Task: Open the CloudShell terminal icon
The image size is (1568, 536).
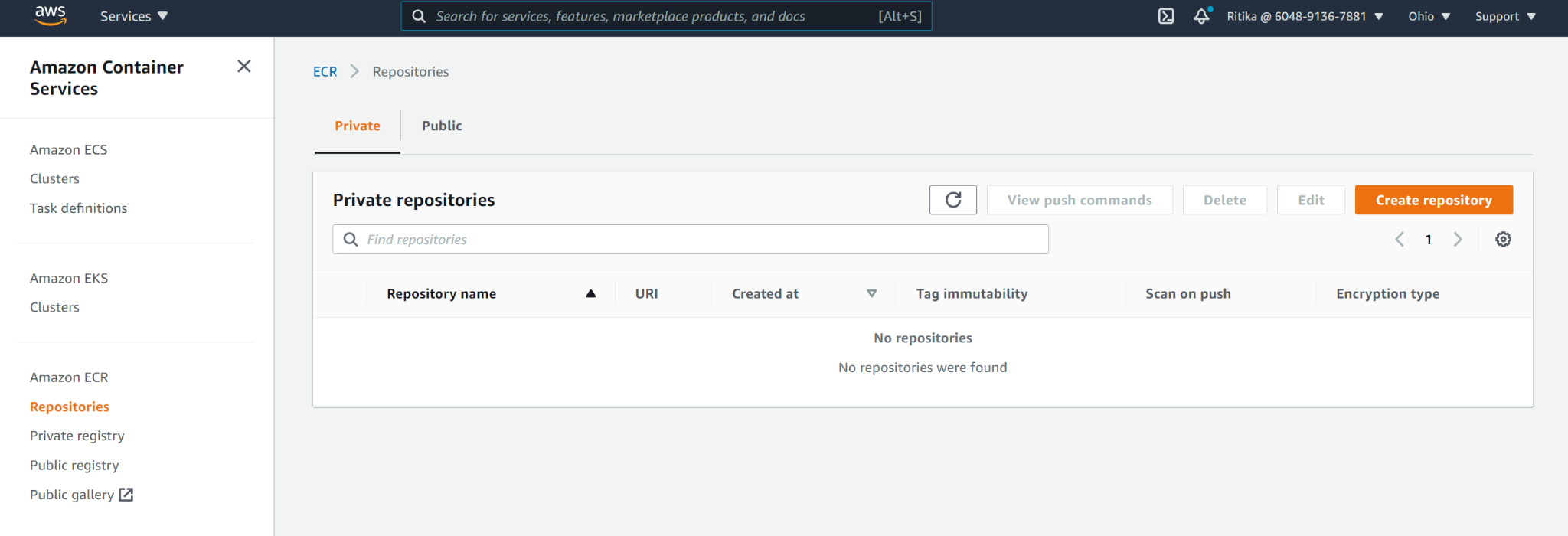Action: [1165, 16]
